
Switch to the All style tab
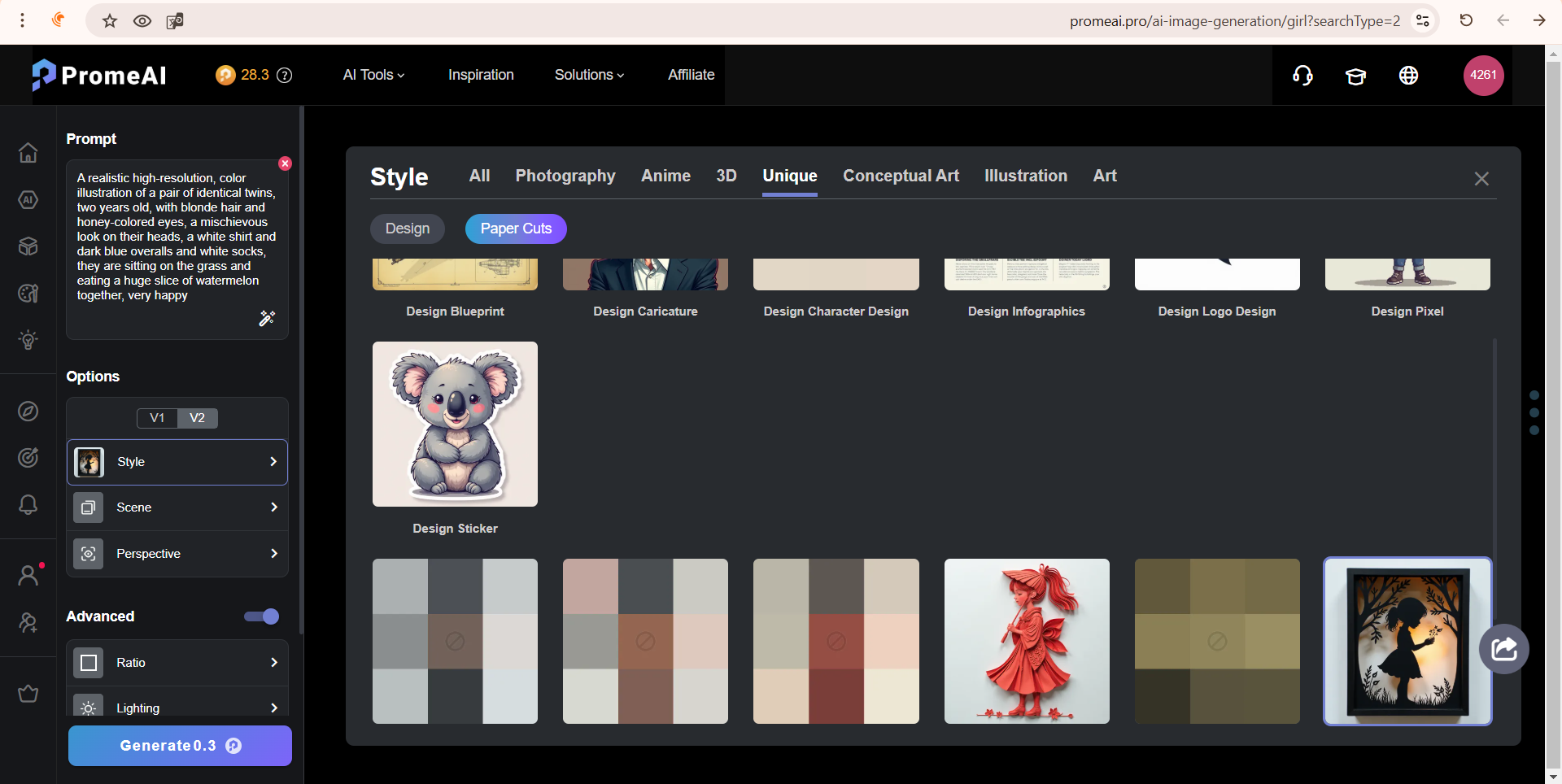(479, 176)
